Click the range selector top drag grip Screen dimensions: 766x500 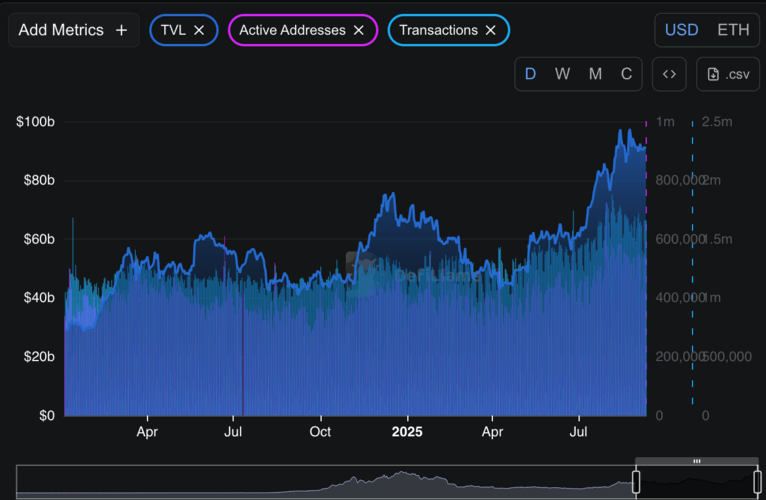click(696, 461)
